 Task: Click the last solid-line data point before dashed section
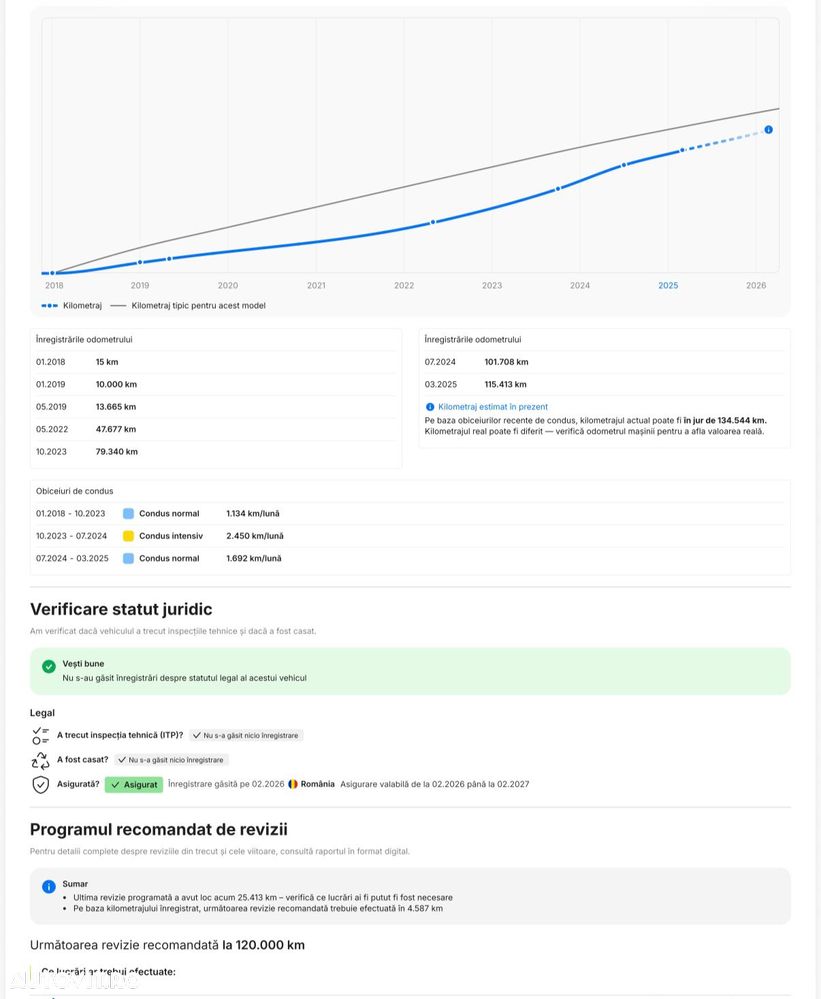coord(682,150)
